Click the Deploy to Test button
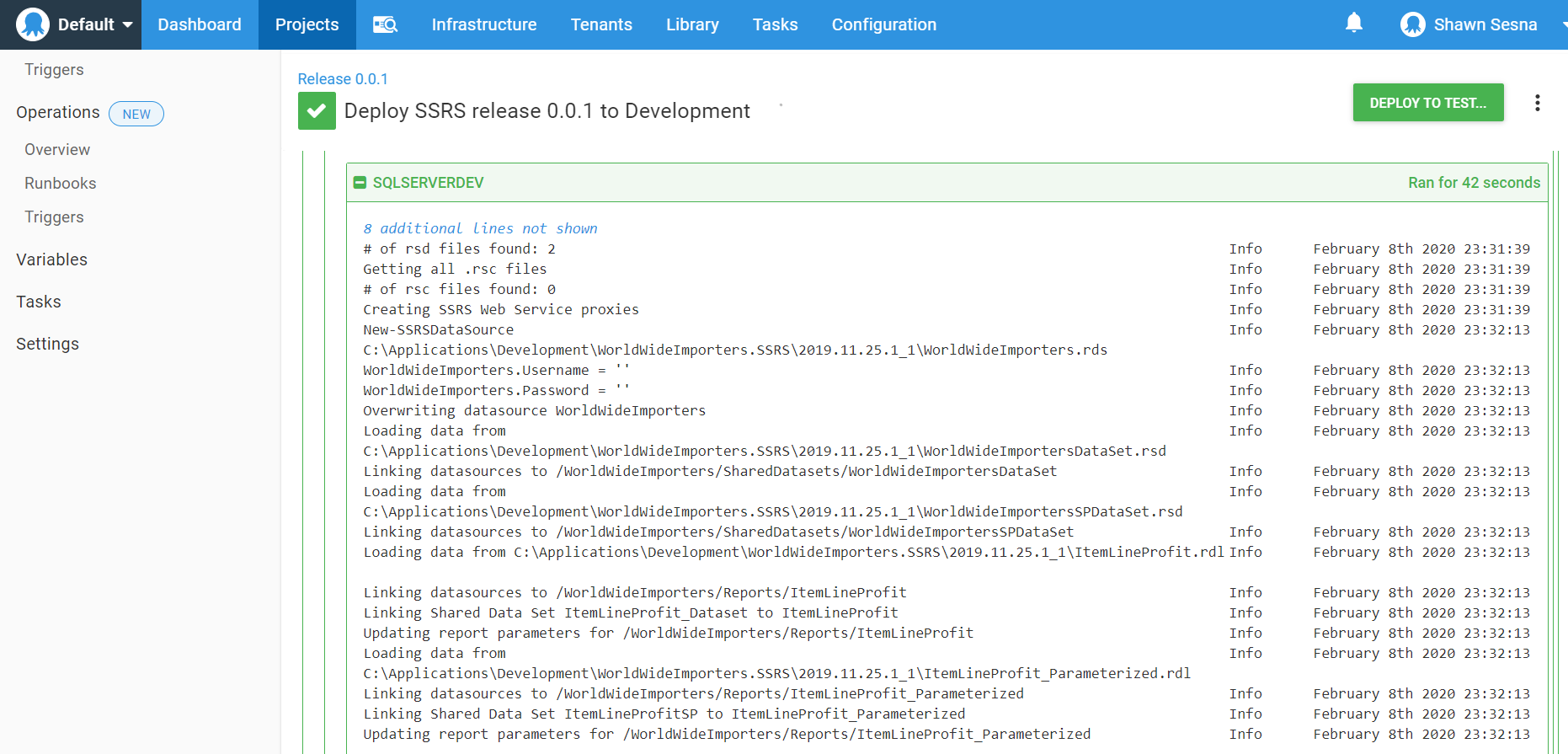Screen dimensions: 1568x754 coord(1427,103)
